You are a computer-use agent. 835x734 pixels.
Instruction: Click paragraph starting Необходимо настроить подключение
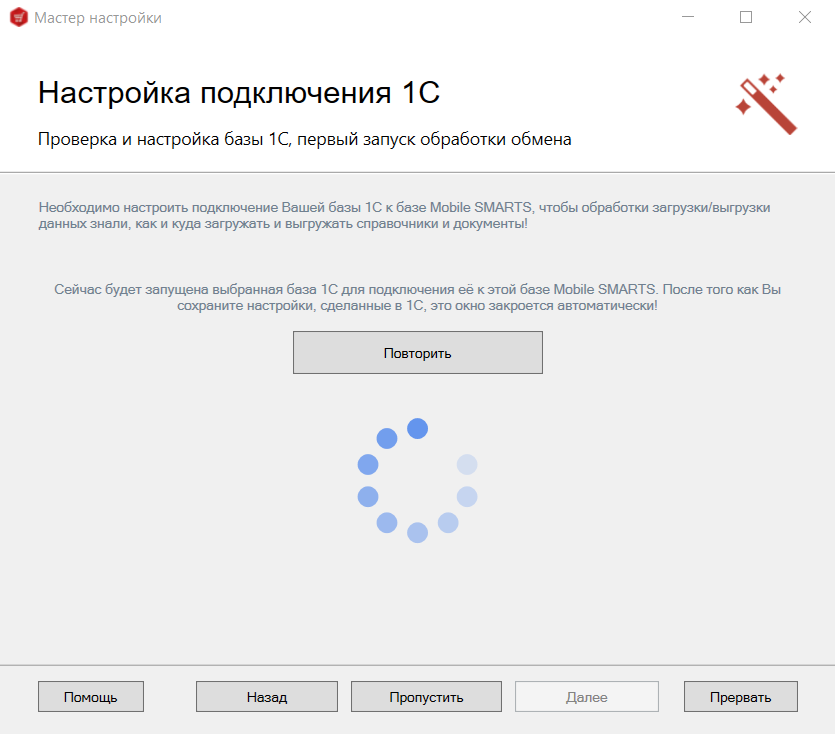404,215
